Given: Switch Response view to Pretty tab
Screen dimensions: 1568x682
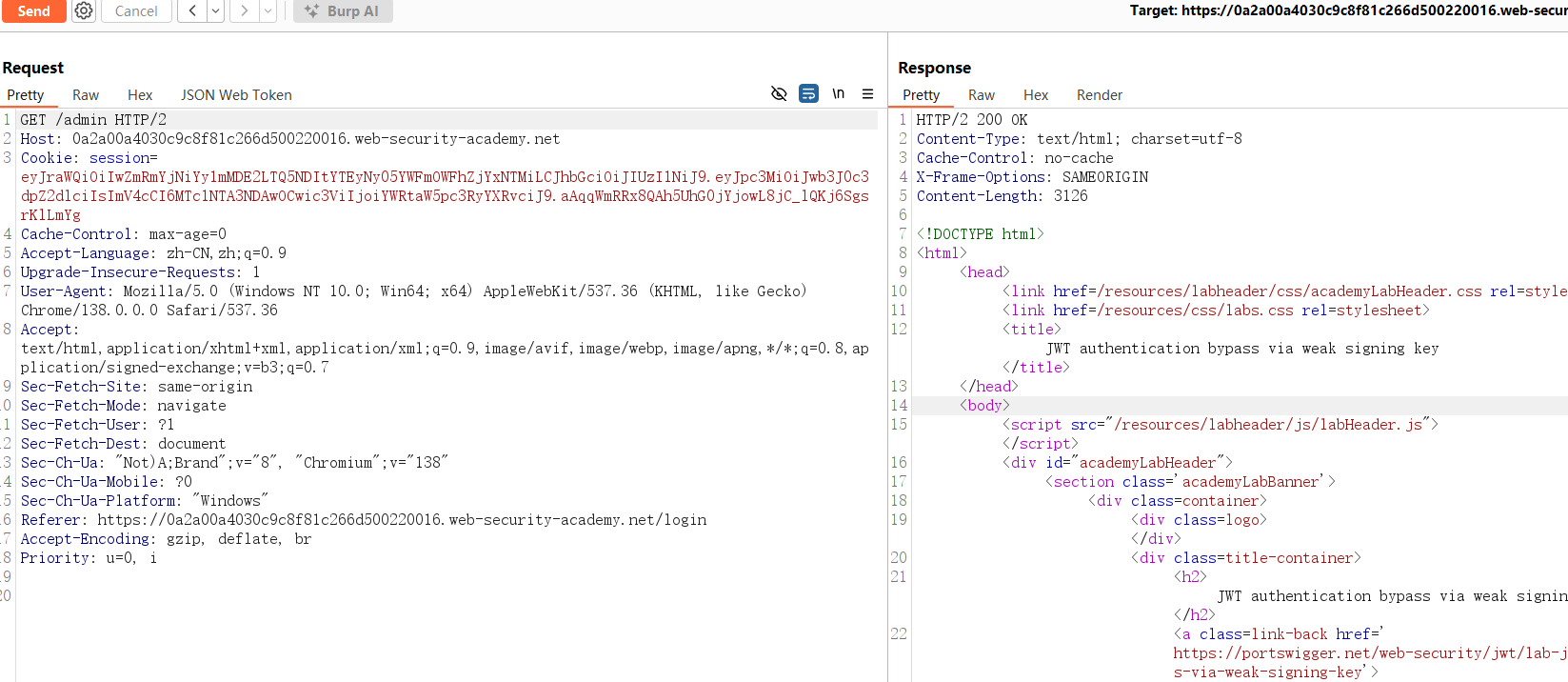Looking at the screenshot, I should tap(922, 95).
